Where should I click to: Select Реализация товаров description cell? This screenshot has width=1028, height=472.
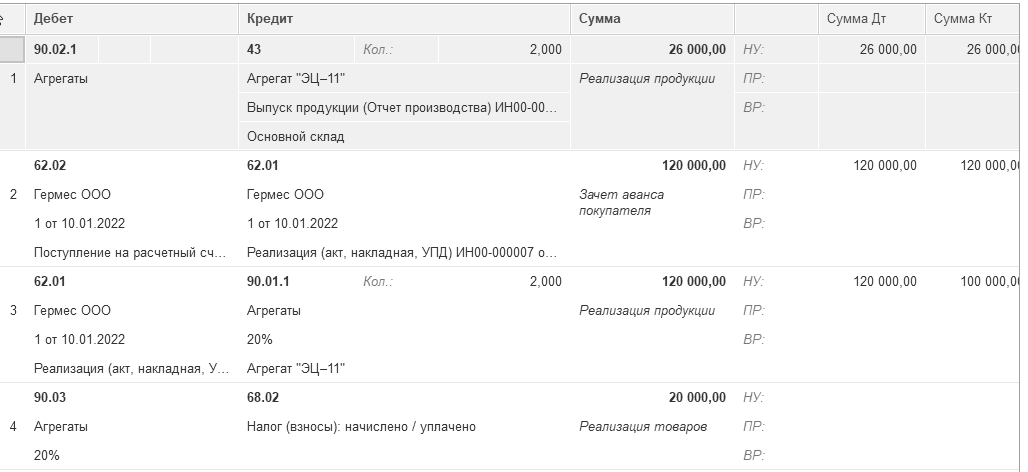tap(643, 427)
